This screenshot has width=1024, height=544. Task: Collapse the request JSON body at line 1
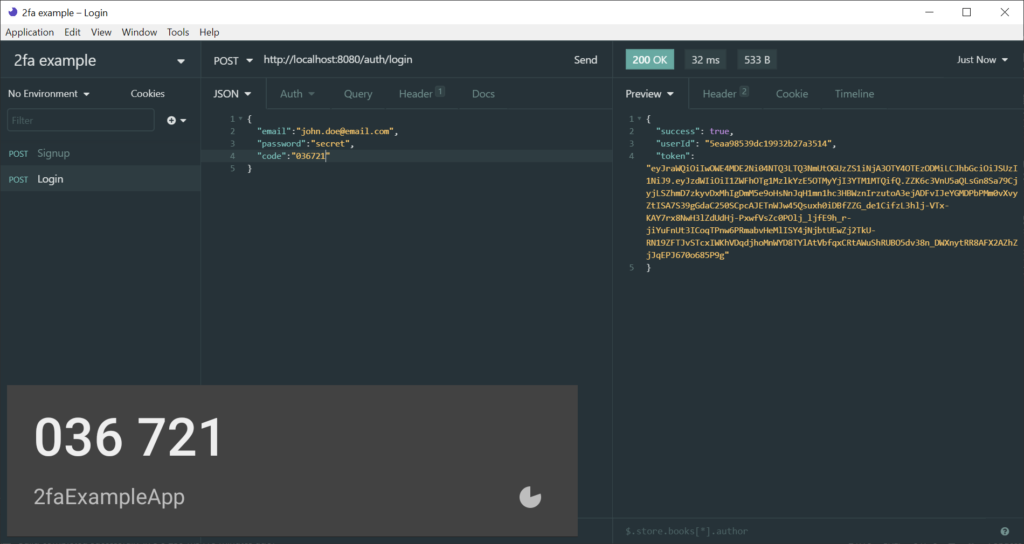coord(238,119)
